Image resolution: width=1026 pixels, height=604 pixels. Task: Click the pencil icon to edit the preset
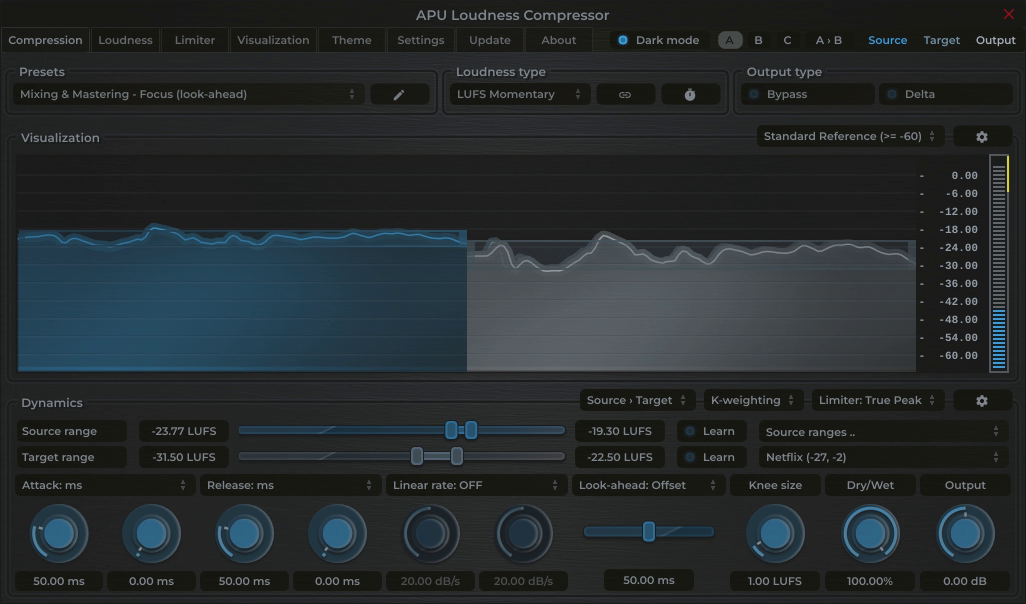coord(399,94)
